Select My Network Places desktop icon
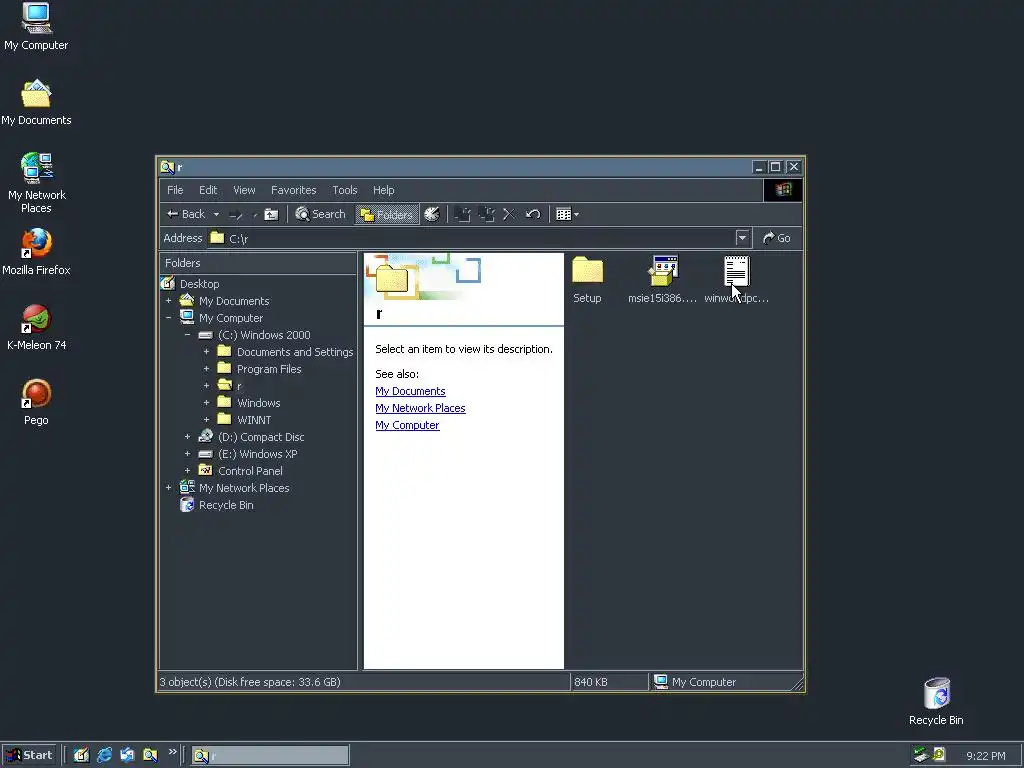Screen dimensions: 1024x768 [x=36, y=184]
